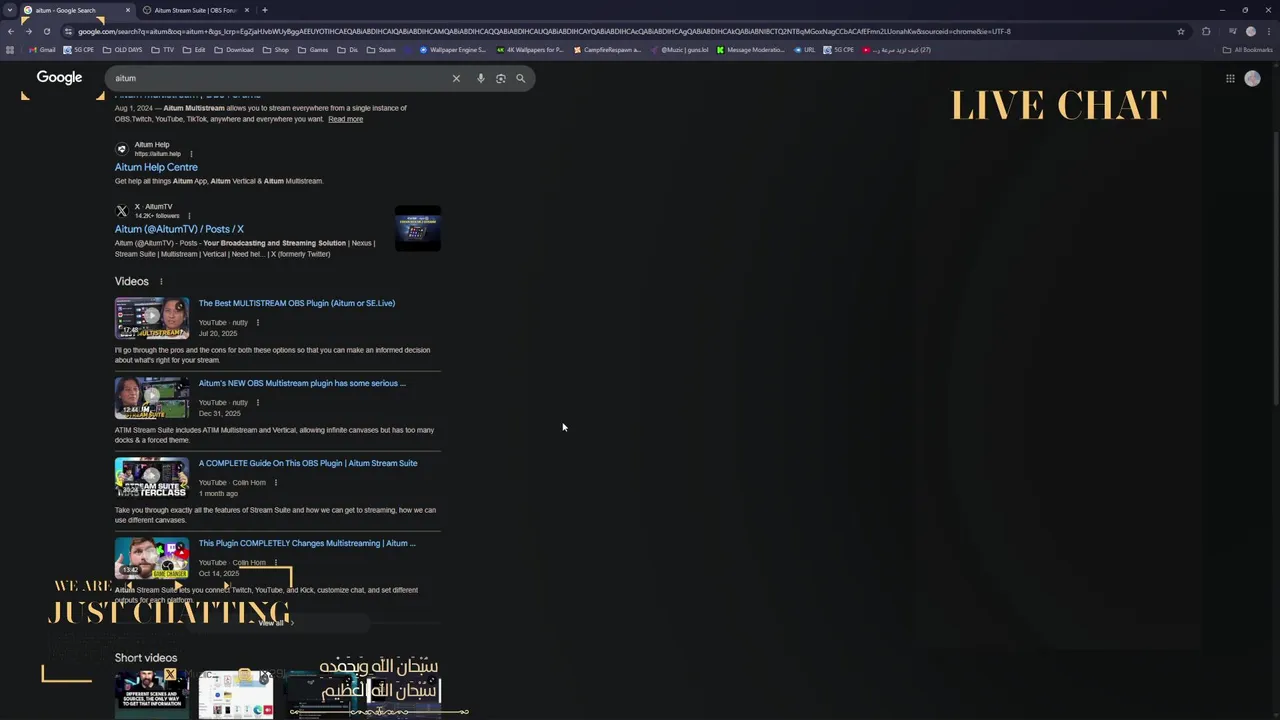Open the OLD DAYS bookmark folder
1280x720 pixels.
point(122,50)
